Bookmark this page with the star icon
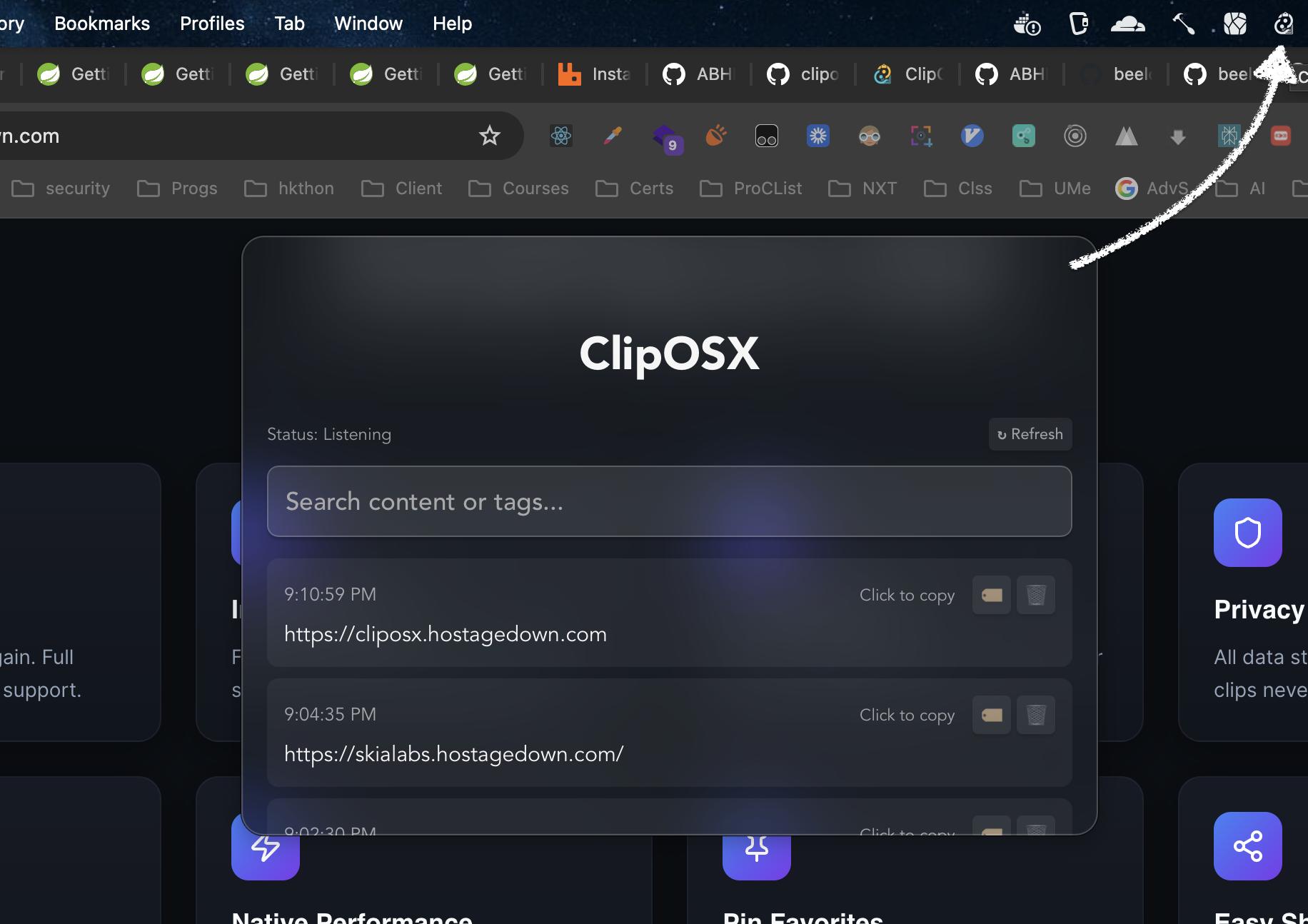 (x=490, y=136)
